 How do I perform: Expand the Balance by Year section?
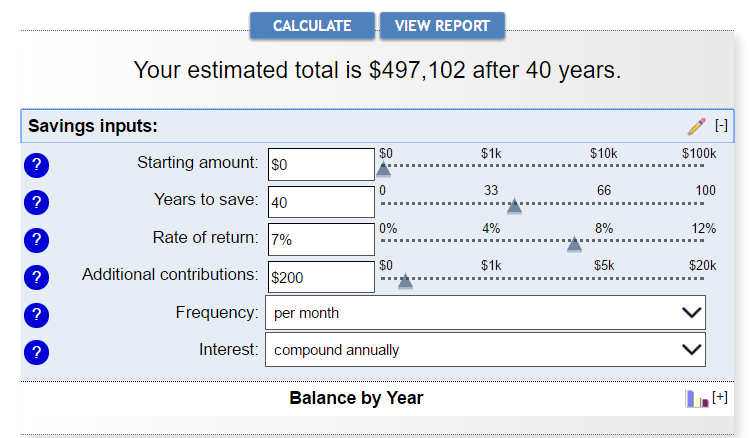[x=720, y=398]
